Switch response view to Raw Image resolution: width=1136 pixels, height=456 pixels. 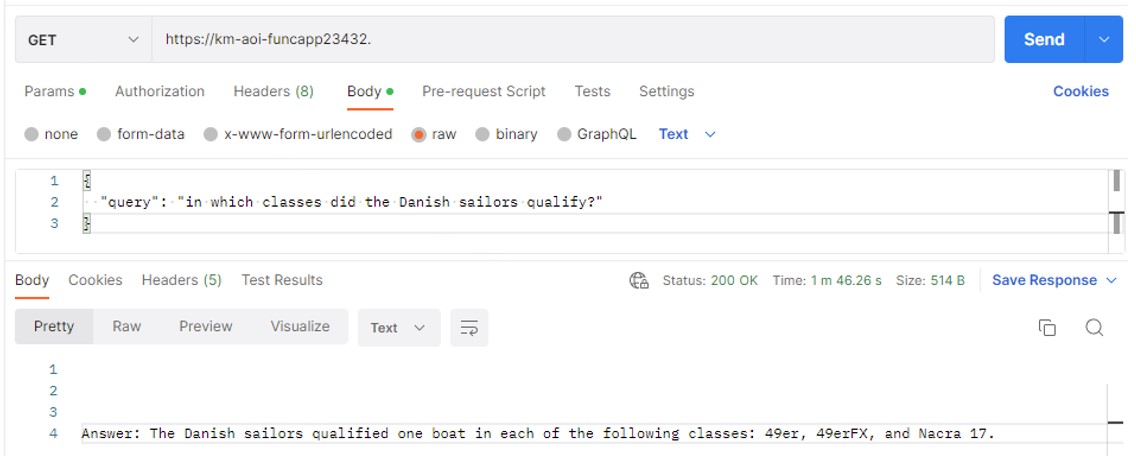click(126, 326)
